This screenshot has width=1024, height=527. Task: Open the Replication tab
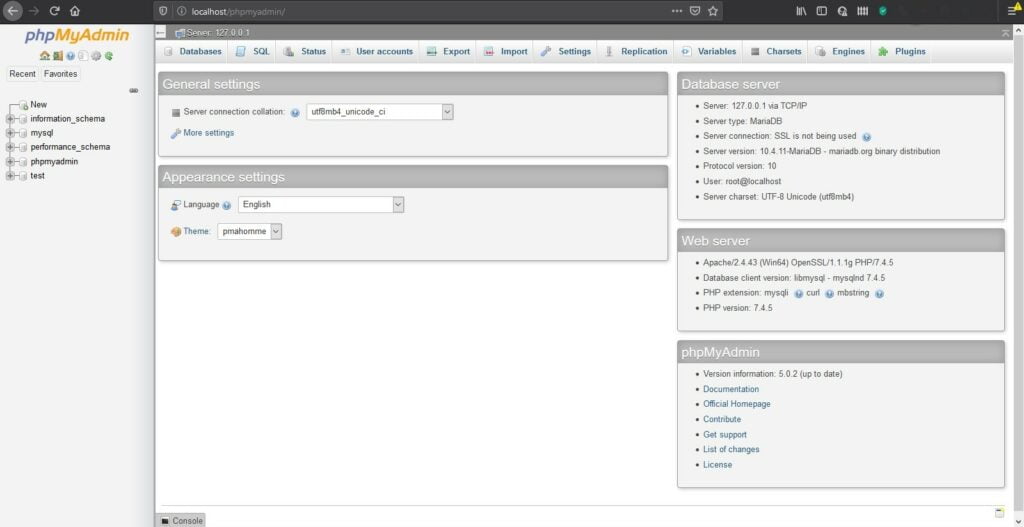[637, 52]
